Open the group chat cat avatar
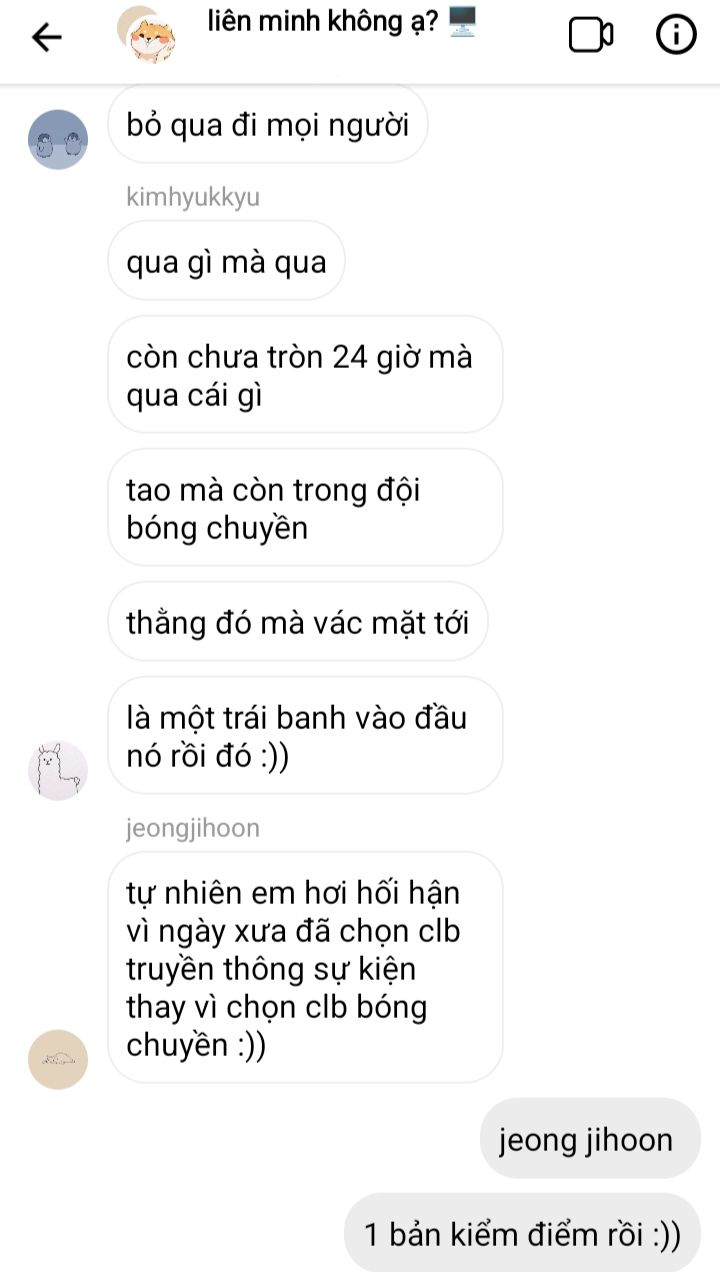This screenshot has height=1272, width=720. point(147,35)
